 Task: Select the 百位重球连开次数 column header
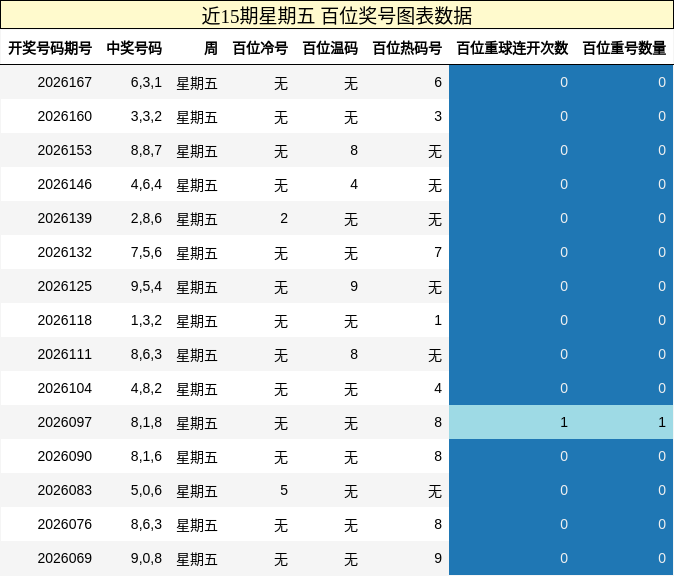point(512,48)
